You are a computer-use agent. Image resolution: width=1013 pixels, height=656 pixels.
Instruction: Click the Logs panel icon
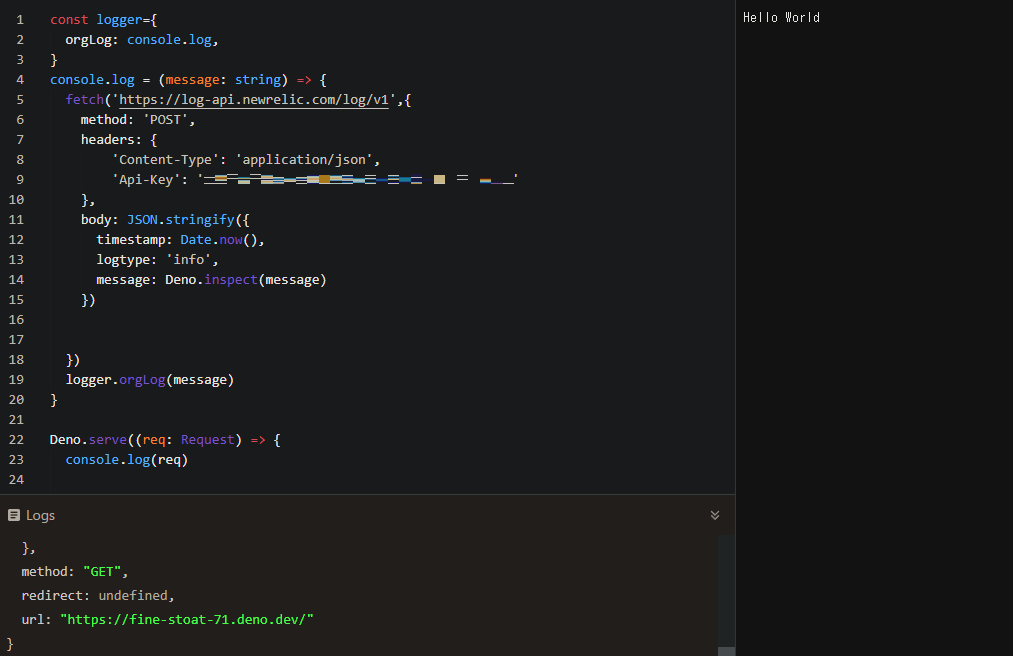pos(14,515)
